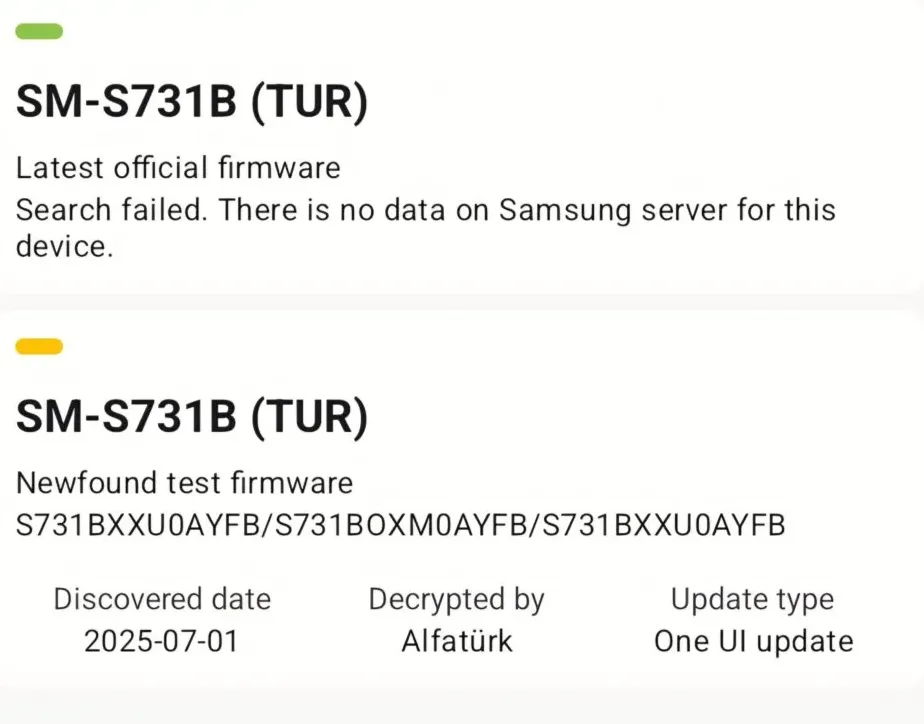Image resolution: width=924 pixels, height=724 pixels.
Task: Open the Update type indicator
Action: tap(752, 598)
